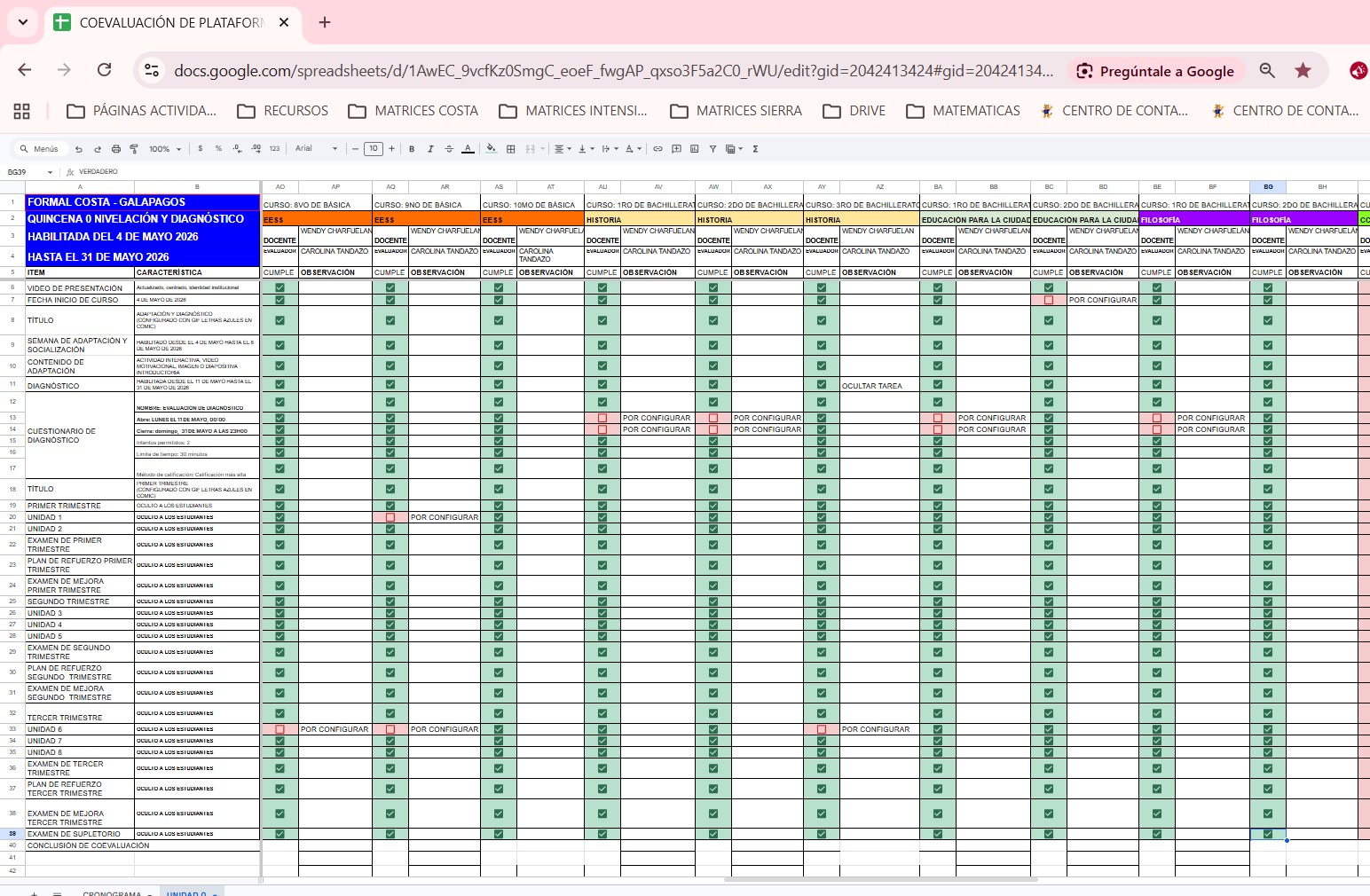This screenshot has height=896, width=1370.
Task: Insert chart using toolbar icon
Action: coord(694,149)
